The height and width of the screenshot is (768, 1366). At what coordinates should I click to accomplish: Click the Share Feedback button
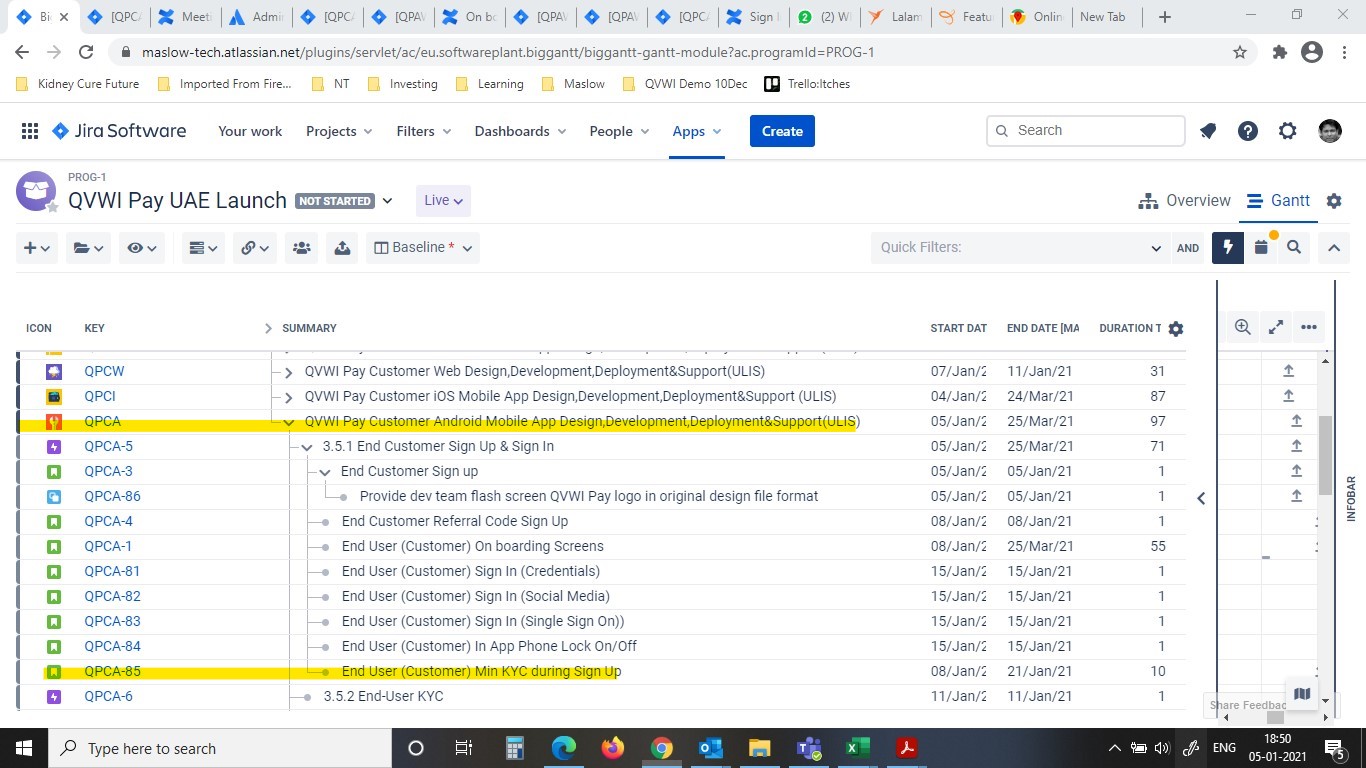[1247, 705]
